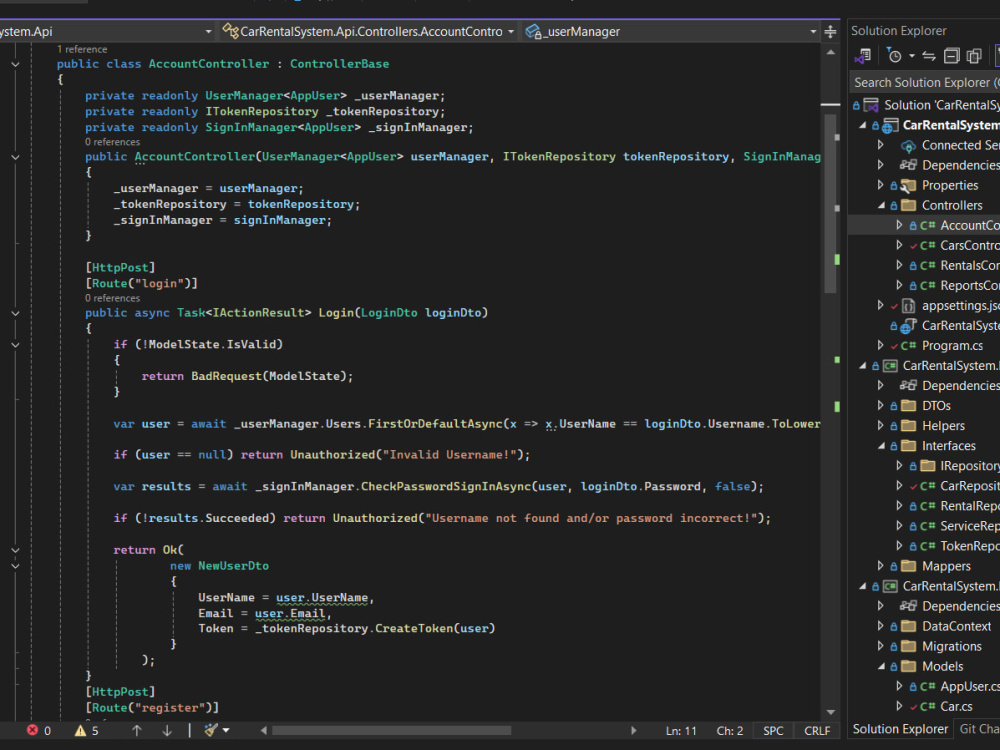Screen dimensions: 1000x750
Task: Select AppUser.cs in Models folder
Action: (969, 686)
